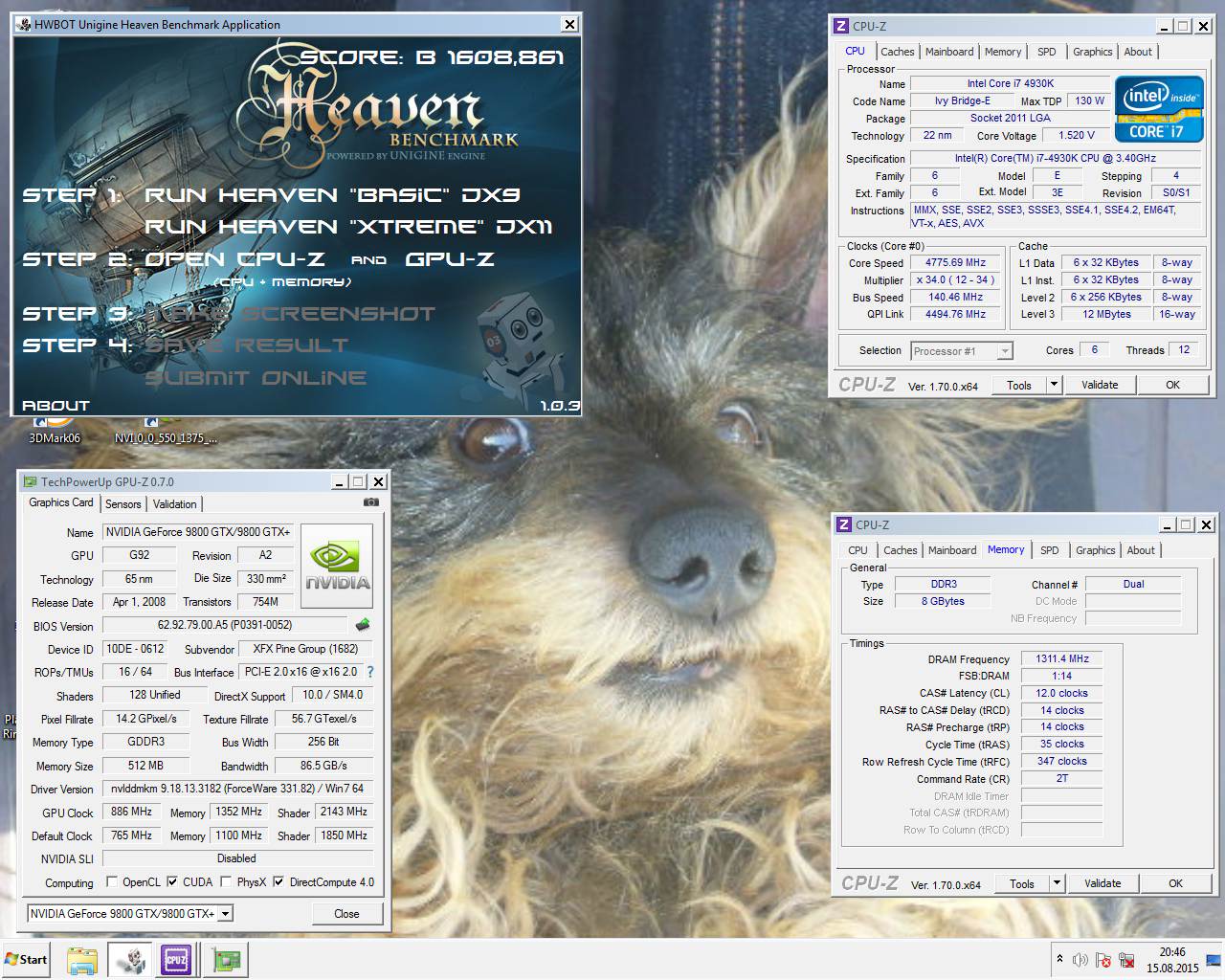Click the network tray icon
This screenshot has height=980, width=1225.
click(1126, 960)
